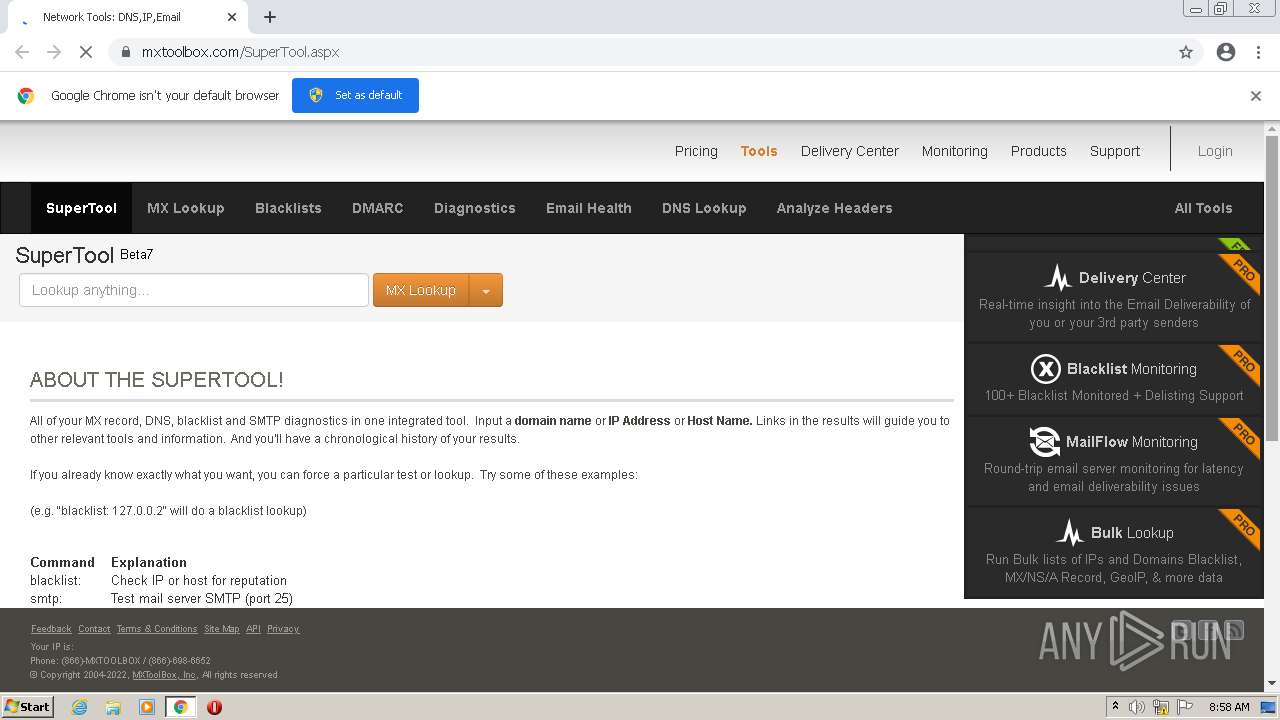Open a new browser tab

[x=270, y=17]
